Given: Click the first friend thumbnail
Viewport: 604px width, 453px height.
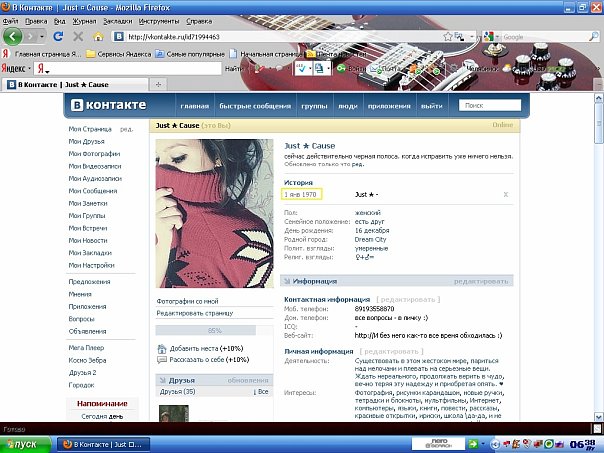Looking at the screenshot, I should [174, 413].
